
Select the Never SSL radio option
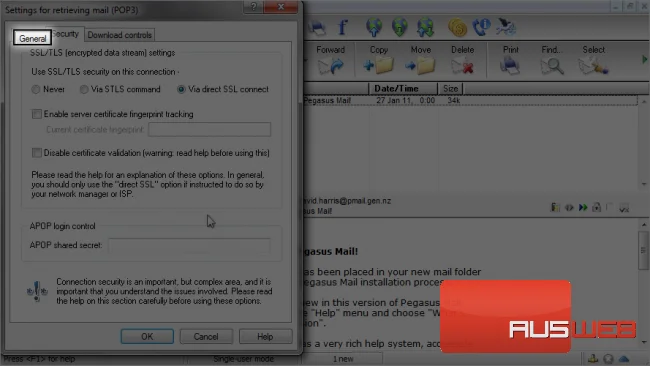click(x=36, y=89)
